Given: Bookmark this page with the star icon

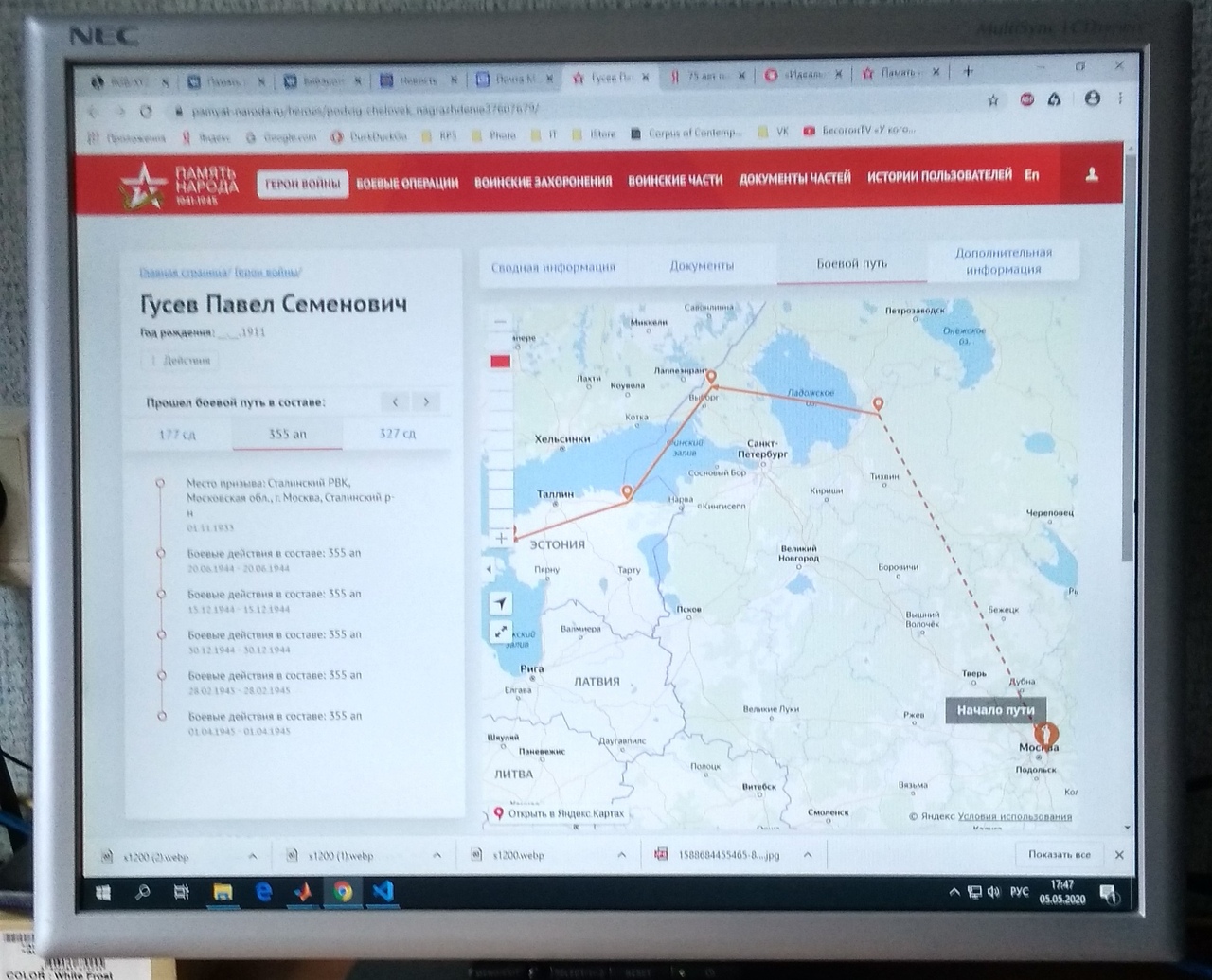Looking at the screenshot, I should pyautogui.click(x=993, y=100).
